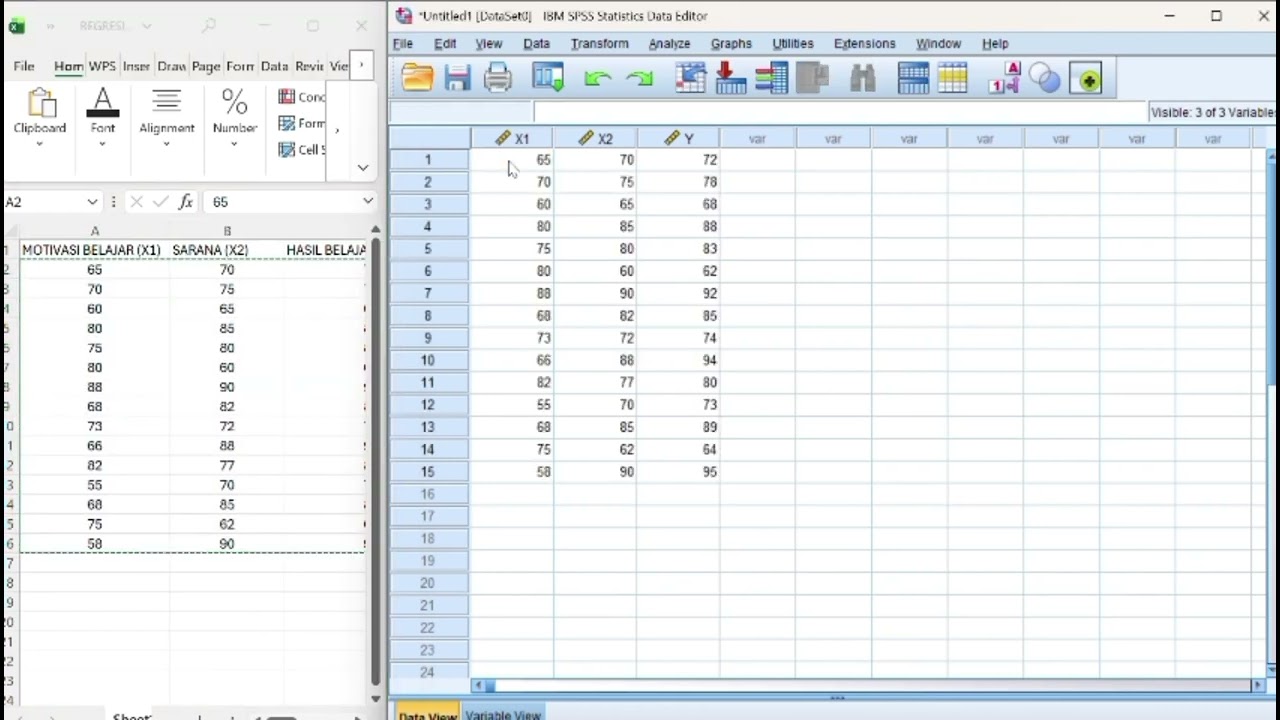The height and width of the screenshot is (720, 1280).
Task: Click the Excel app logo icon
Action: click(17, 26)
